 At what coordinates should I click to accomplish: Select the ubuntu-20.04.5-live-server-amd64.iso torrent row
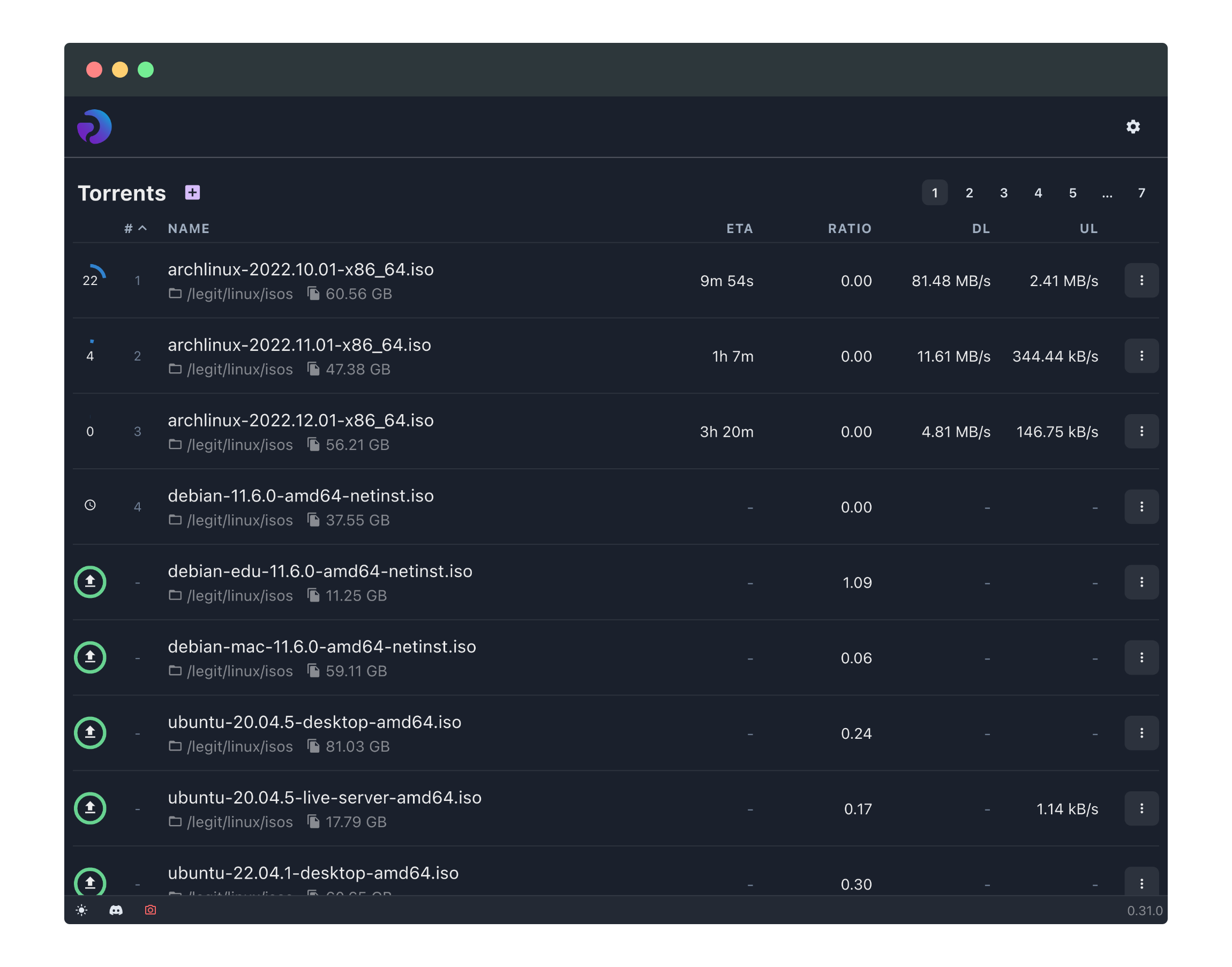(324, 798)
